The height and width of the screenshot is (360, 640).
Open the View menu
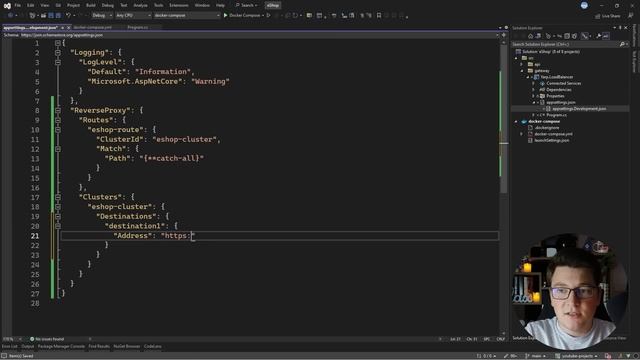tap(44, 5)
